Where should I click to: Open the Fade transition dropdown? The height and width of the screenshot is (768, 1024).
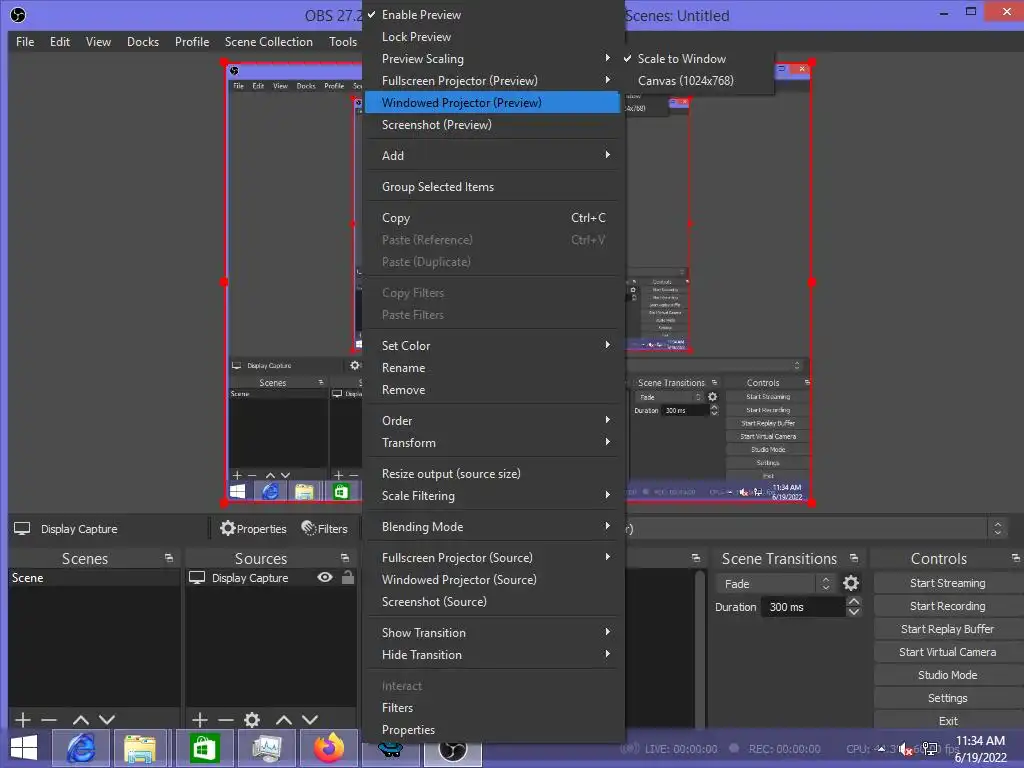pyautogui.click(x=776, y=583)
